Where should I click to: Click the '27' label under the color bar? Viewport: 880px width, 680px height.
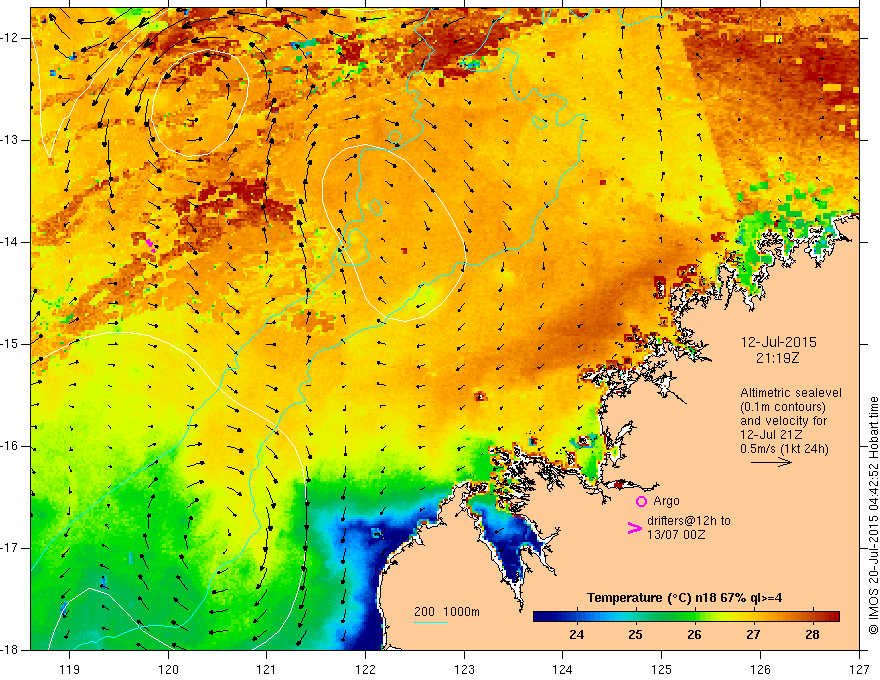point(753,635)
